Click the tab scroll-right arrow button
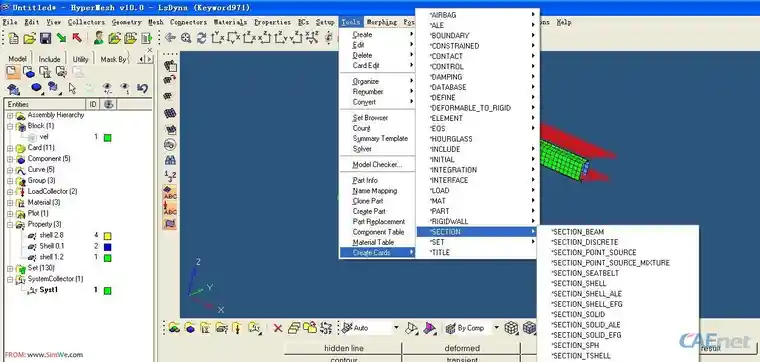Screen dimensions: 760x362 pyautogui.click(x=149, y=59)
